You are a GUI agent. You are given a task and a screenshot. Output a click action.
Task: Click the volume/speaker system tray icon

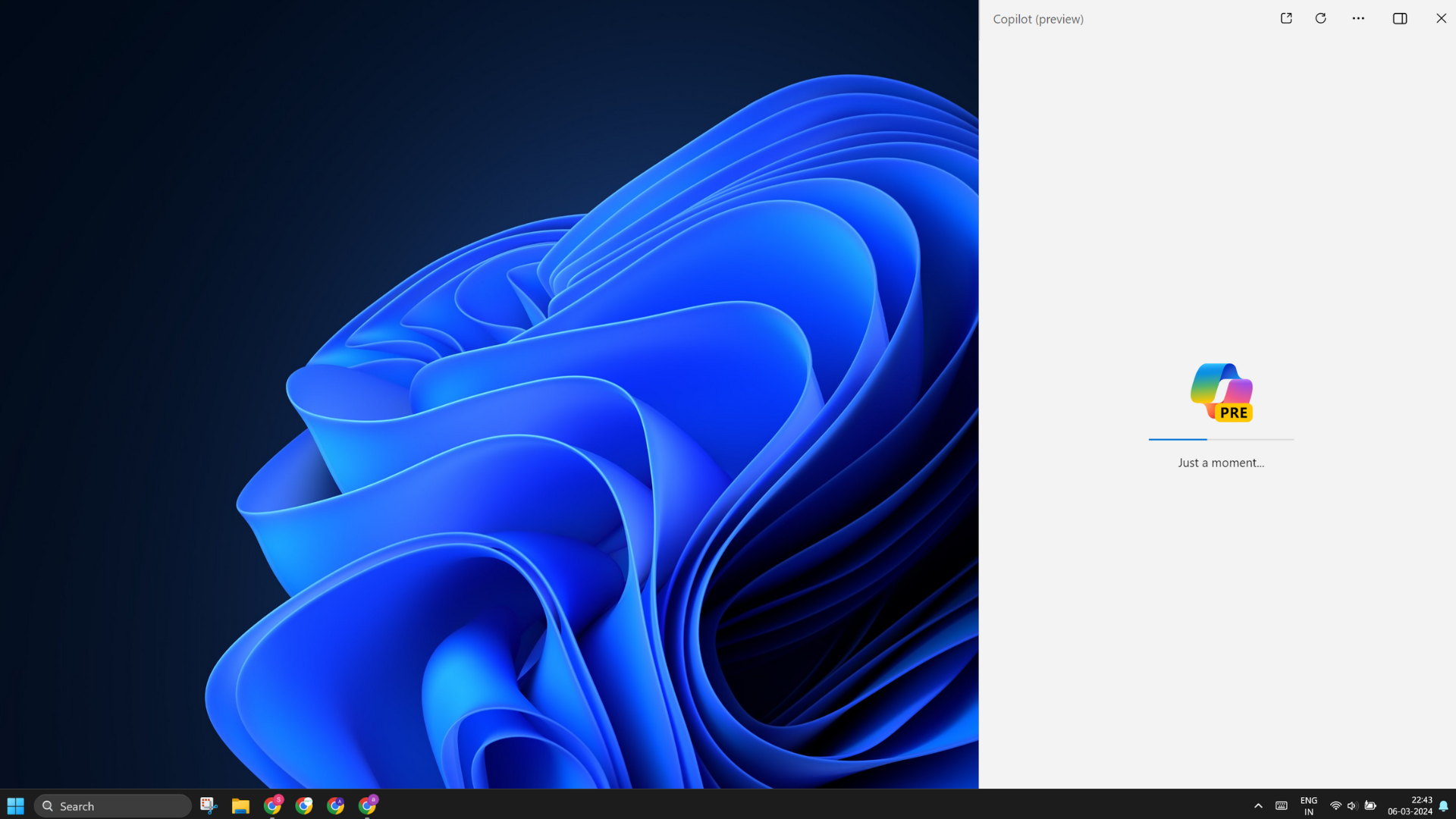1351,805
